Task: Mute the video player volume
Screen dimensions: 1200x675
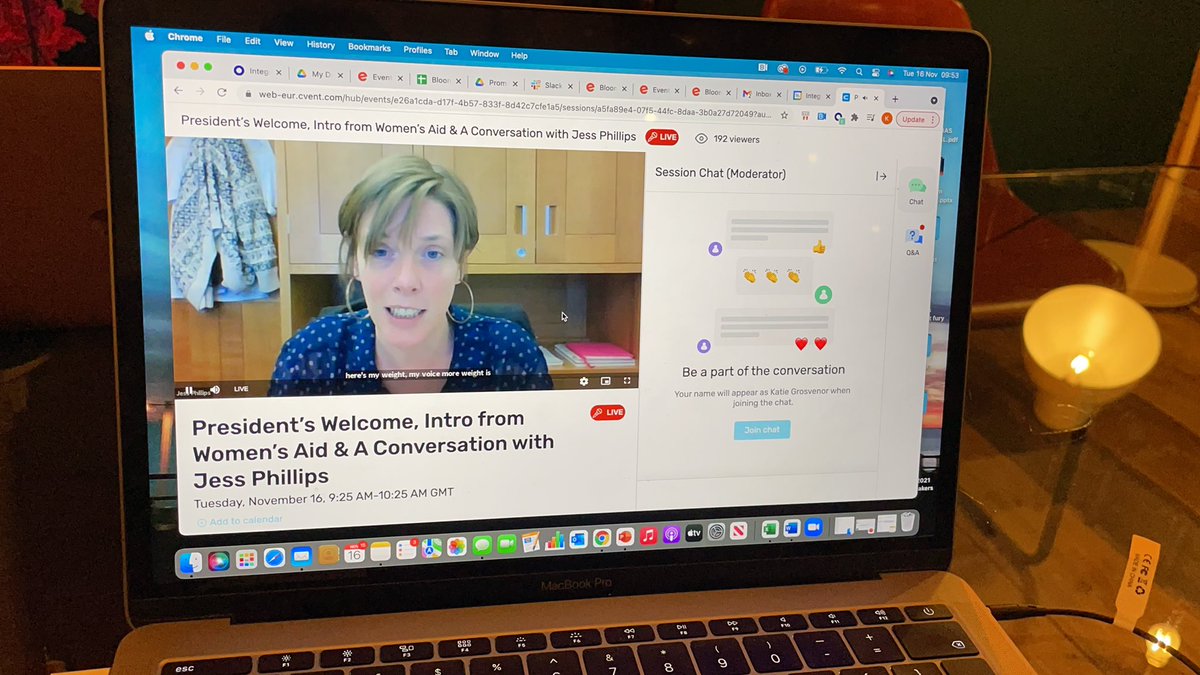Action: [x=215, y=390]
